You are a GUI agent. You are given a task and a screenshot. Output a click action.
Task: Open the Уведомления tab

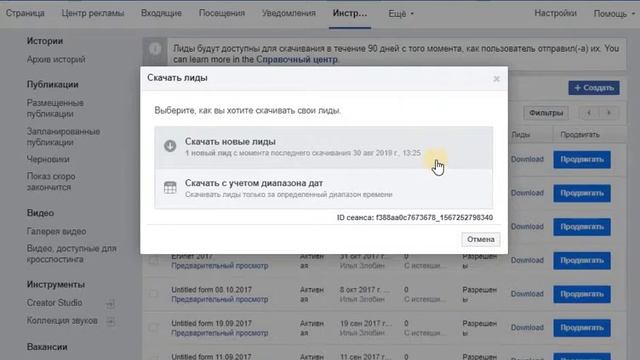coord(289,13)
